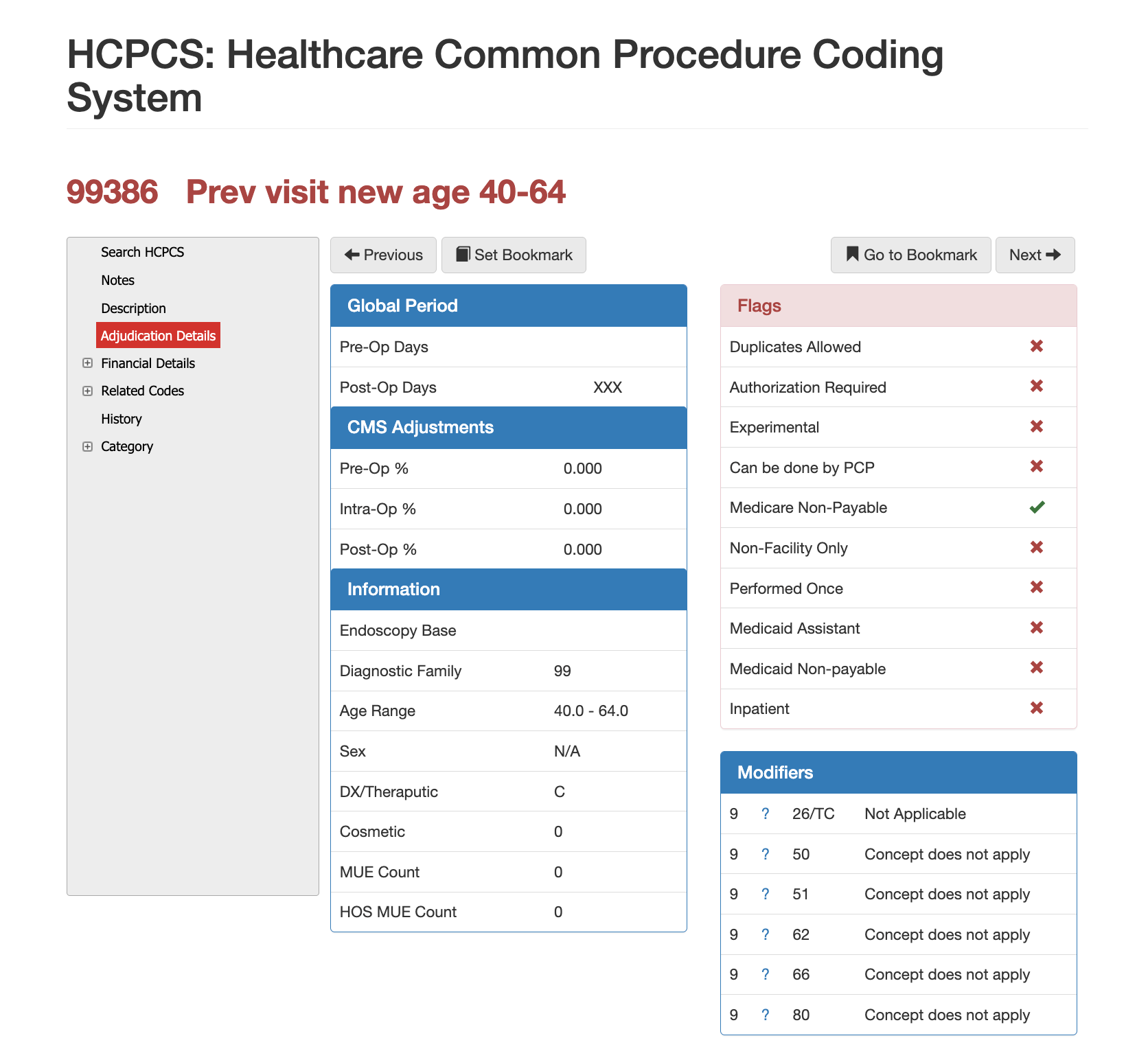Click the red X beside Duplicates Allowed
This screenshot has height=1060, width=1148.
pos(1037,346)
